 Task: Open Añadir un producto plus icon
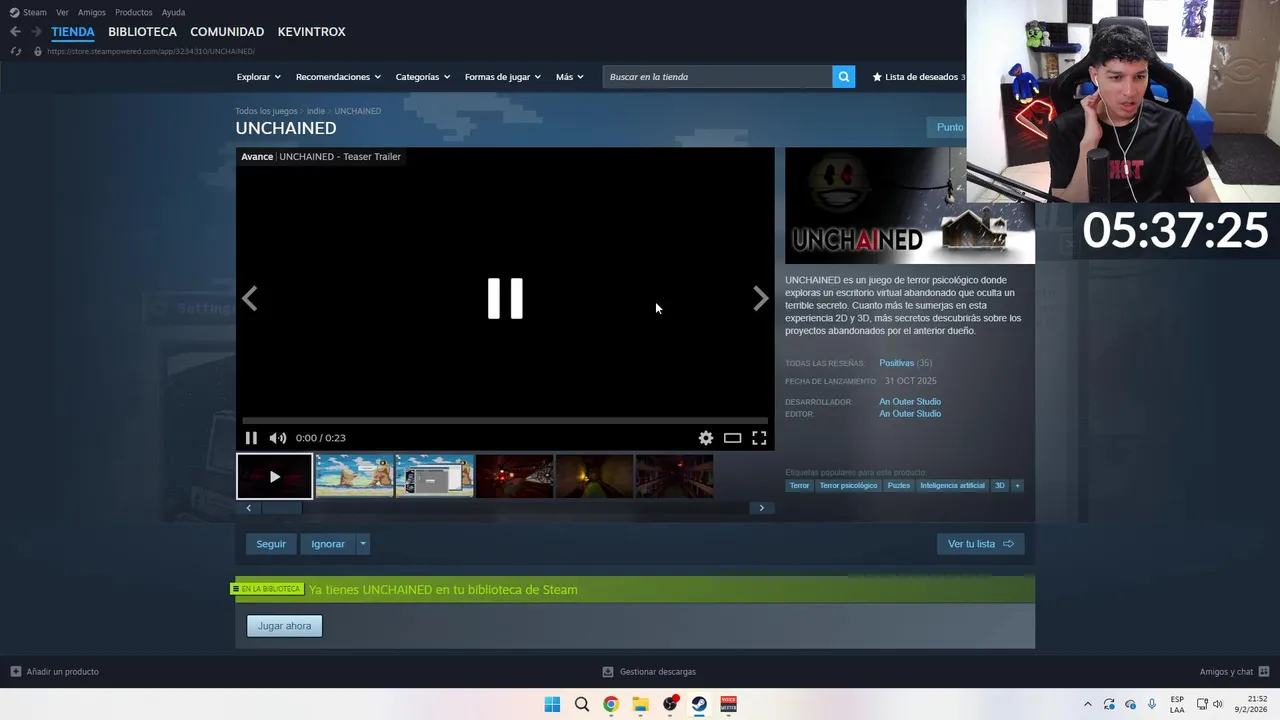coord(15,672)
